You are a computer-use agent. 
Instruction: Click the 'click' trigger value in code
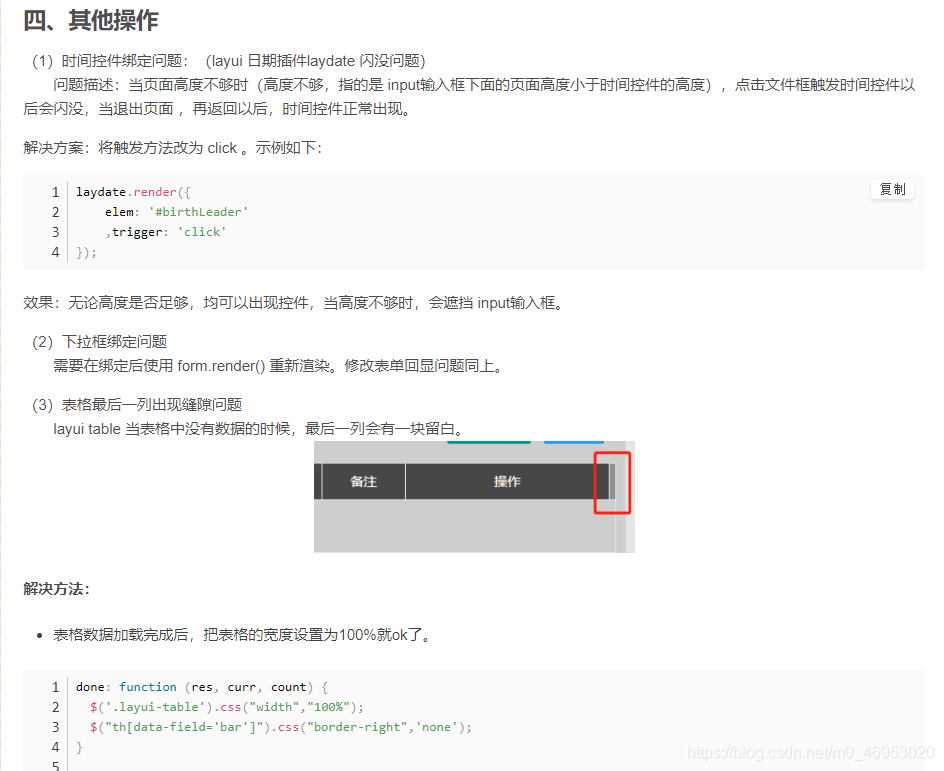click(x=202, y=231)
